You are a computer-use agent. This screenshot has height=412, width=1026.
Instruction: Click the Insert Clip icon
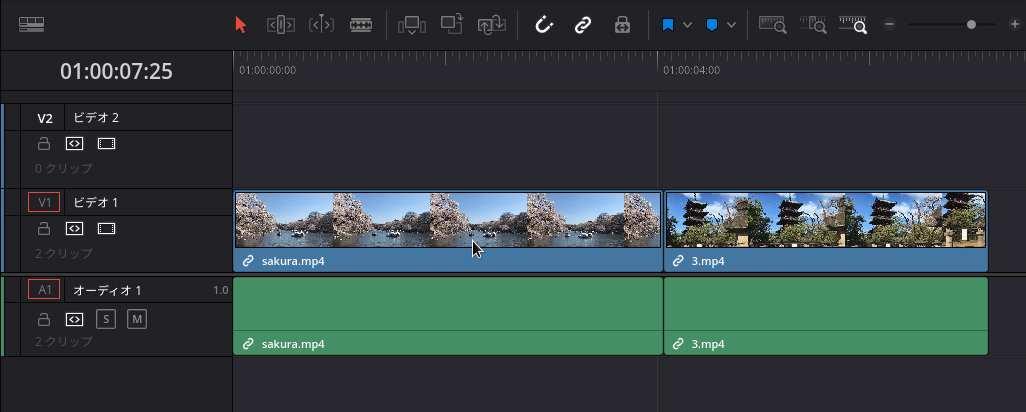point(412,25)
